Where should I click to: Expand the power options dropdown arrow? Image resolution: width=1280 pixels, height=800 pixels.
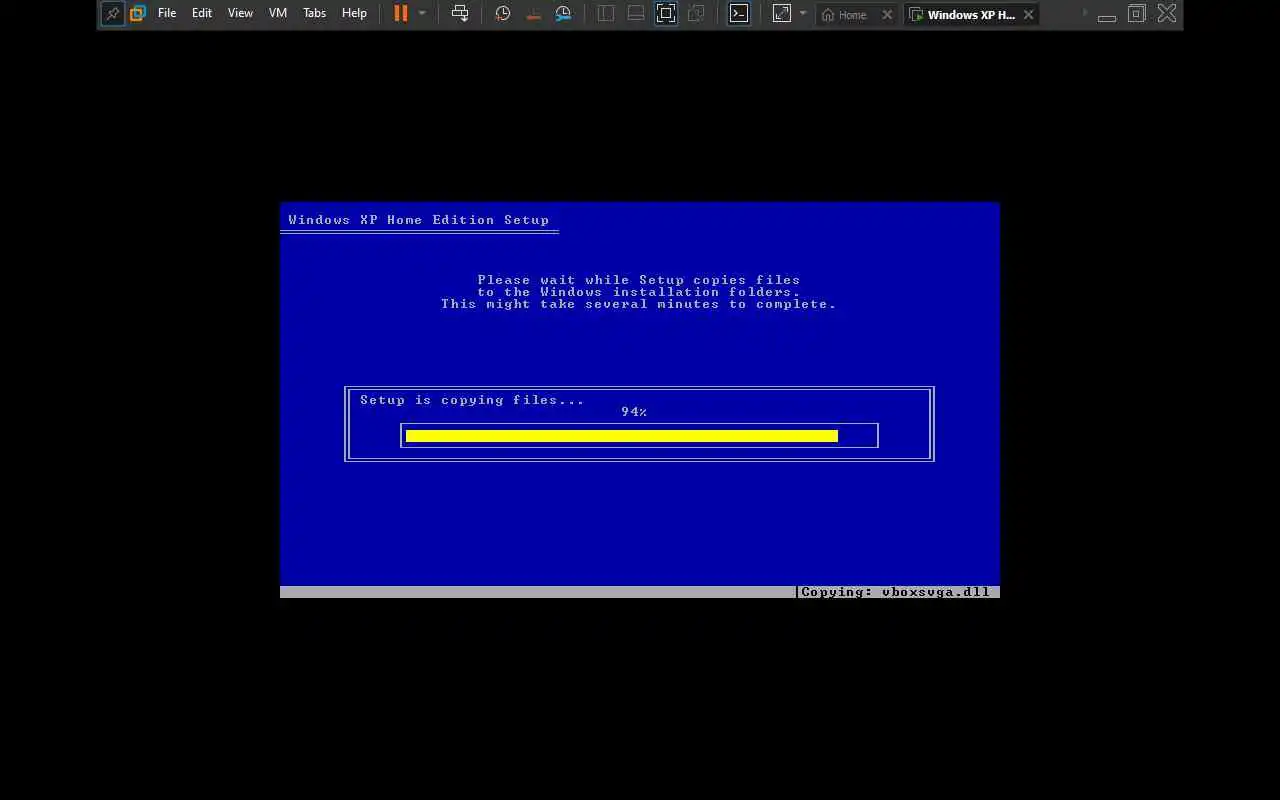[422, 13]
